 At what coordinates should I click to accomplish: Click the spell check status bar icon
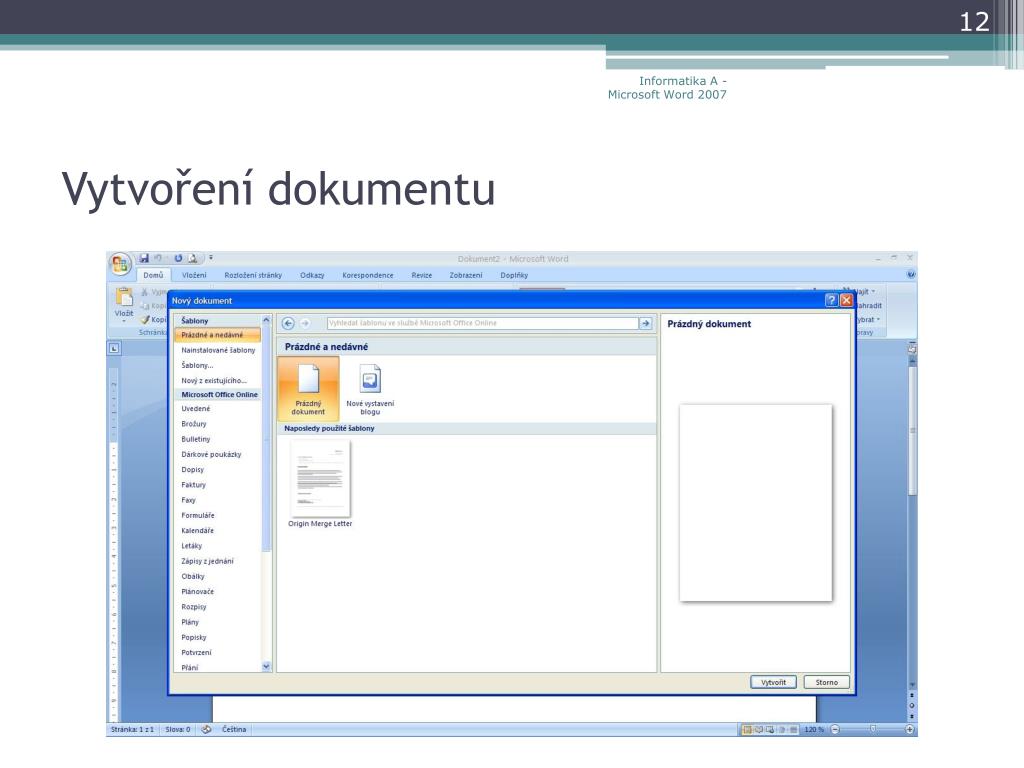point(206,729)
